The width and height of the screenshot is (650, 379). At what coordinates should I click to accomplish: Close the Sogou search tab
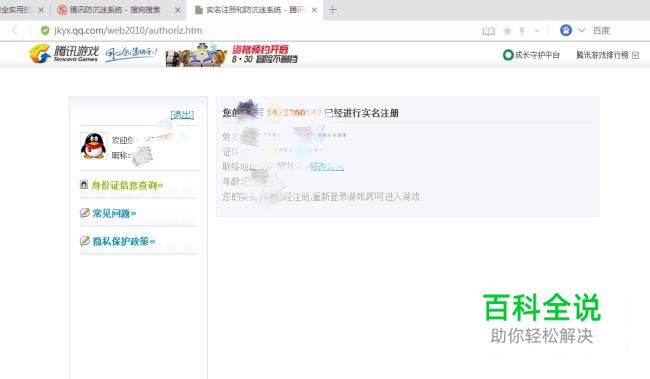tap(178, 10)
